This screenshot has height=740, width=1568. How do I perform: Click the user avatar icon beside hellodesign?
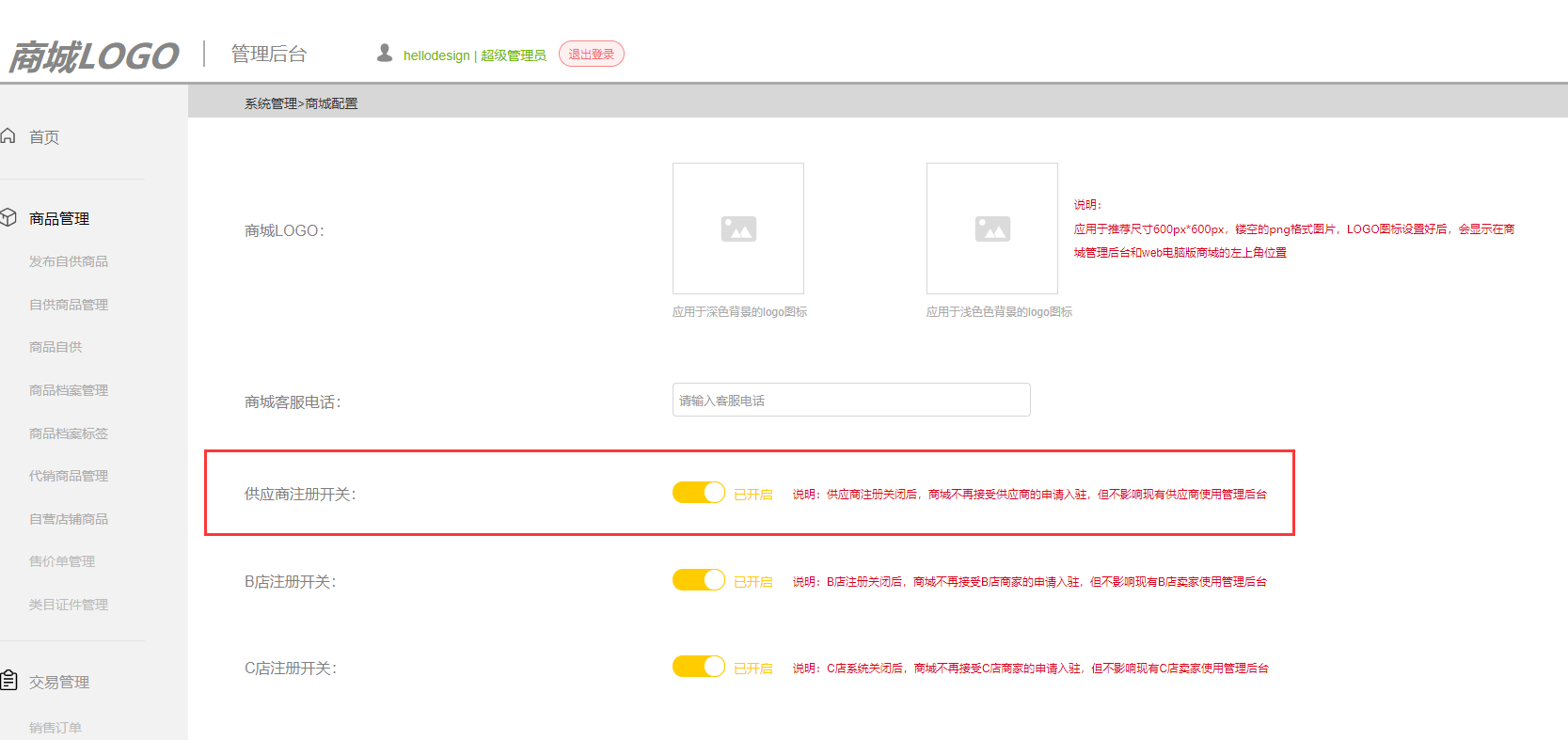[385, 54]
